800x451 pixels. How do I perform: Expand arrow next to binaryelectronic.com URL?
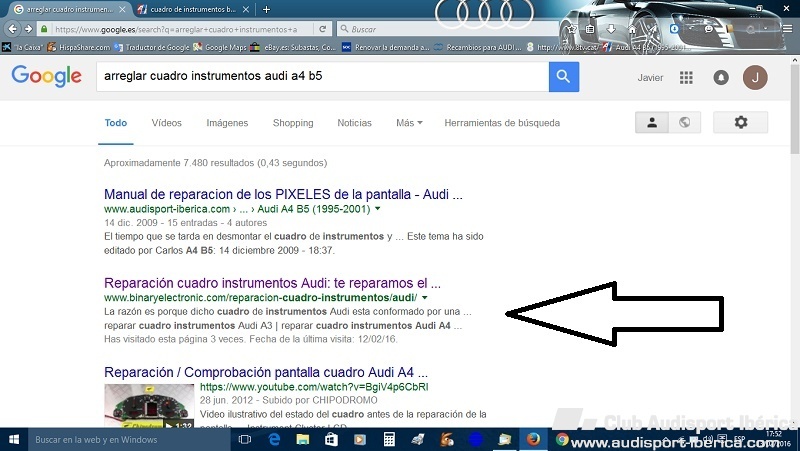click(x=425, y=298)
